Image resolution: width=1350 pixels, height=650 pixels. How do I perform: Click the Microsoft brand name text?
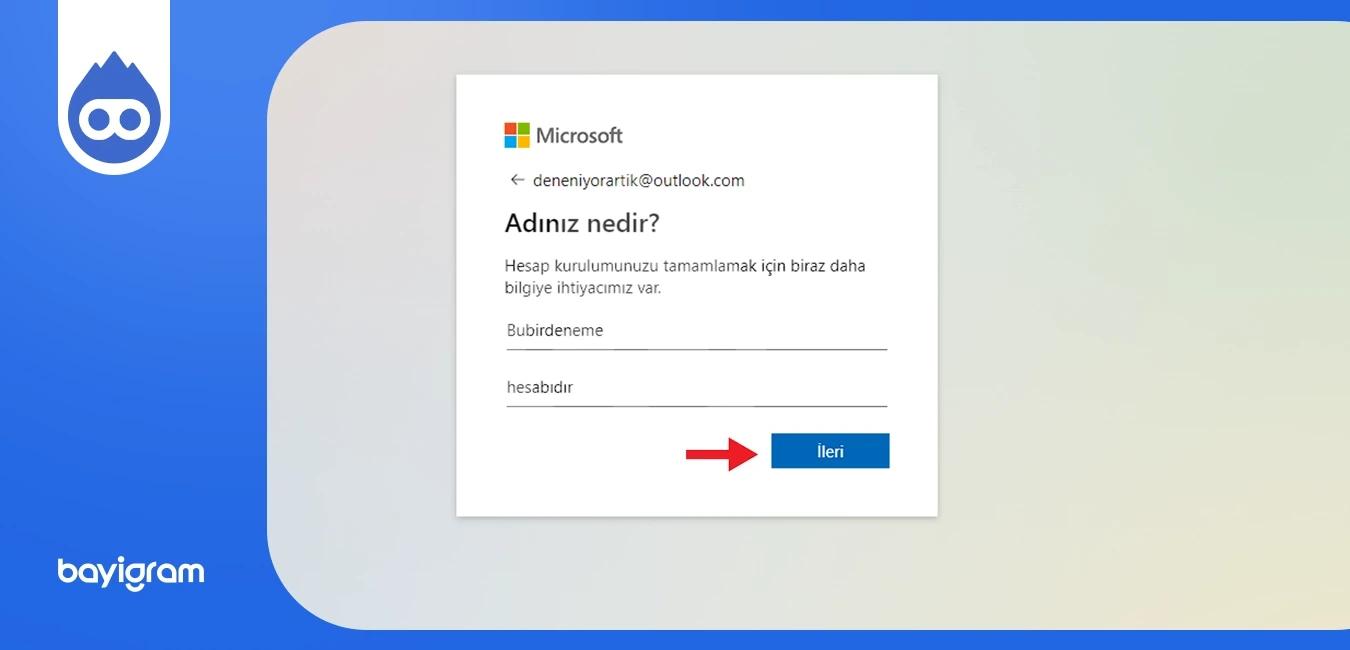click(x=579, y=135)
